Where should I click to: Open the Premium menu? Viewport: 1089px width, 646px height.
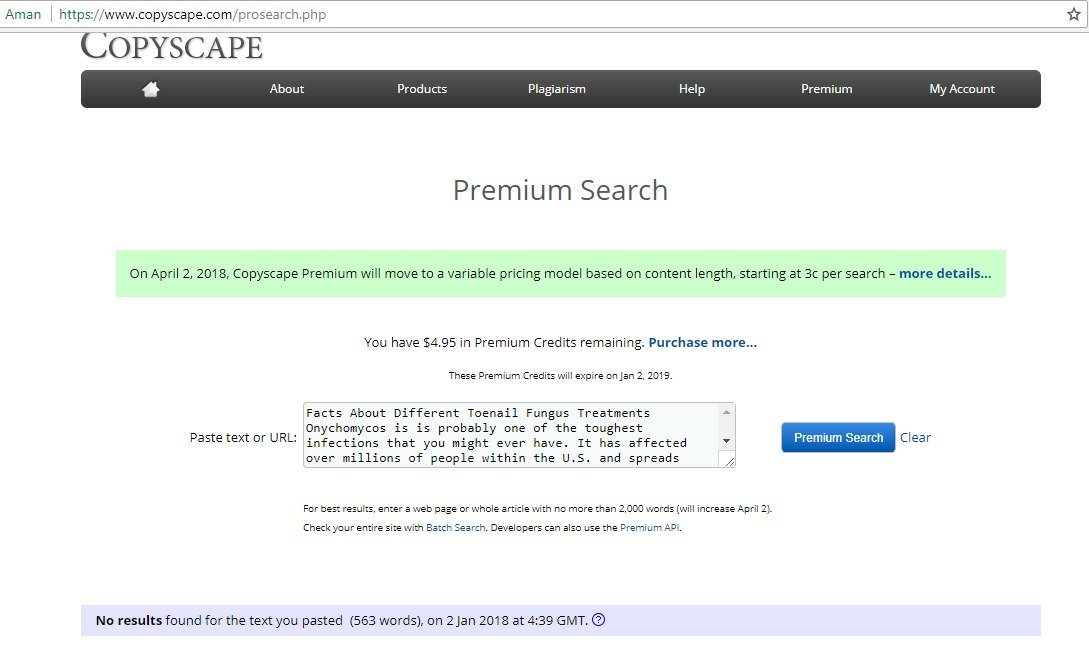click(826, 89)
